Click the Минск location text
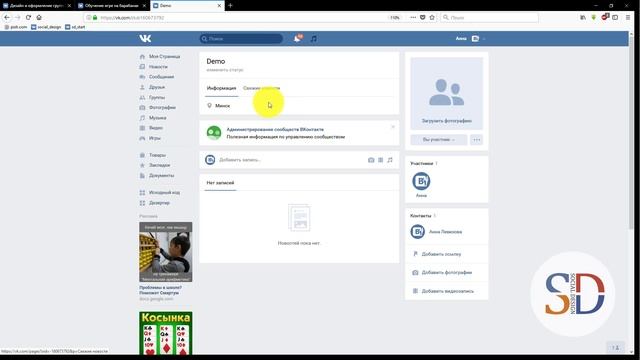640x360 pixels. (x=222, y=106)
